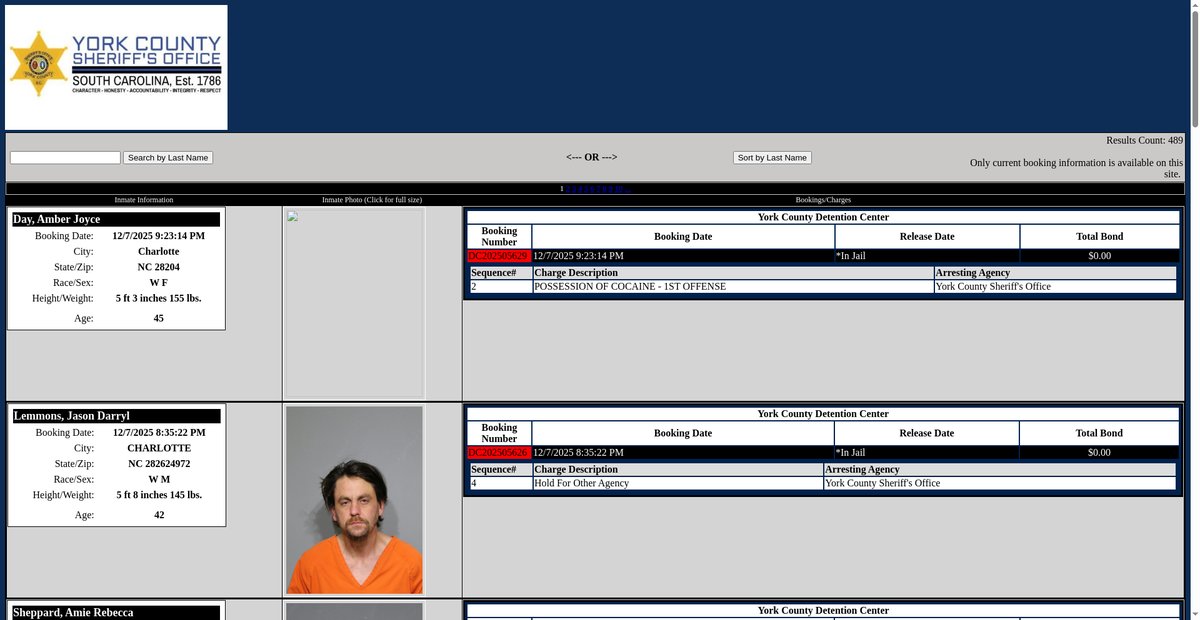Click the race/sex value W F

coord(159,283)
